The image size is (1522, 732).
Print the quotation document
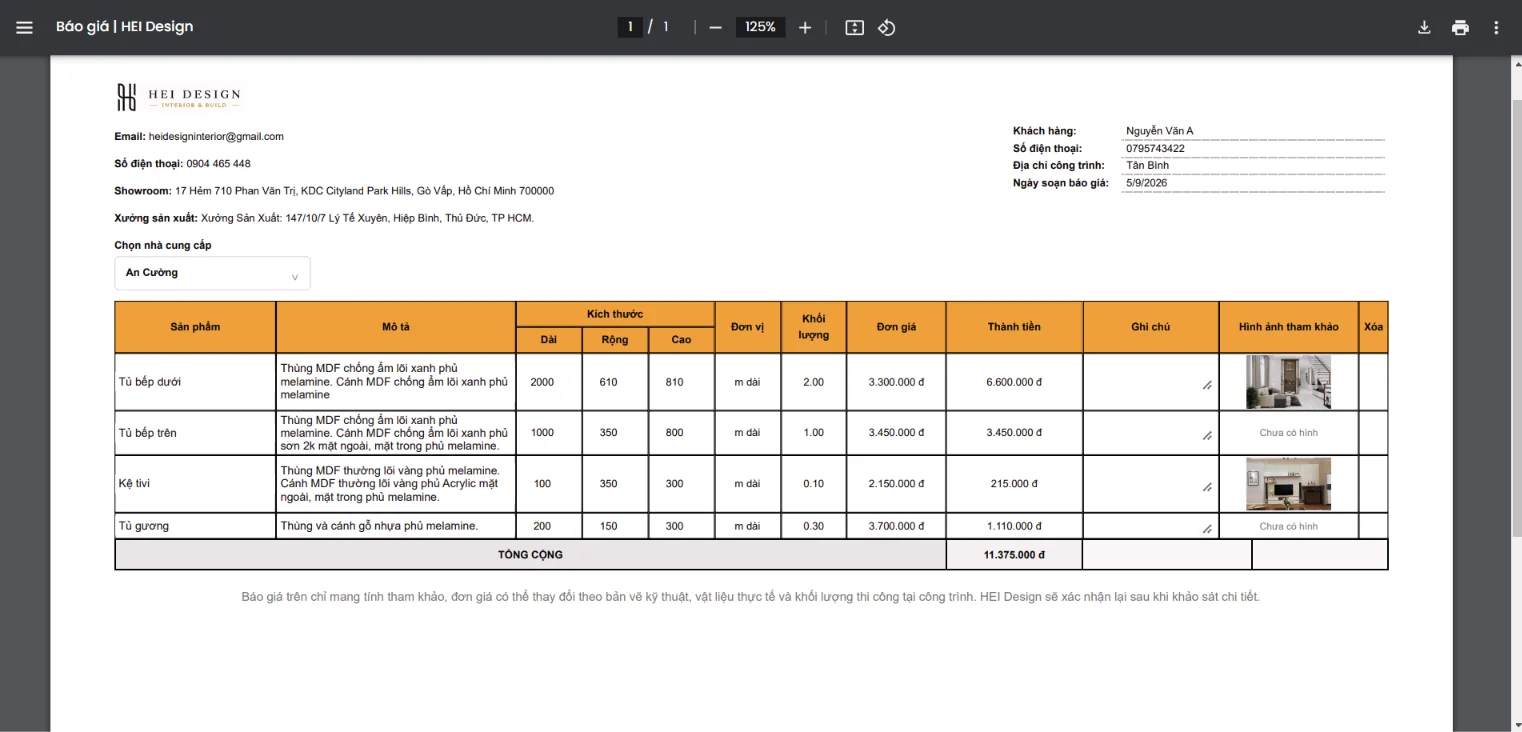(1460, 27)
